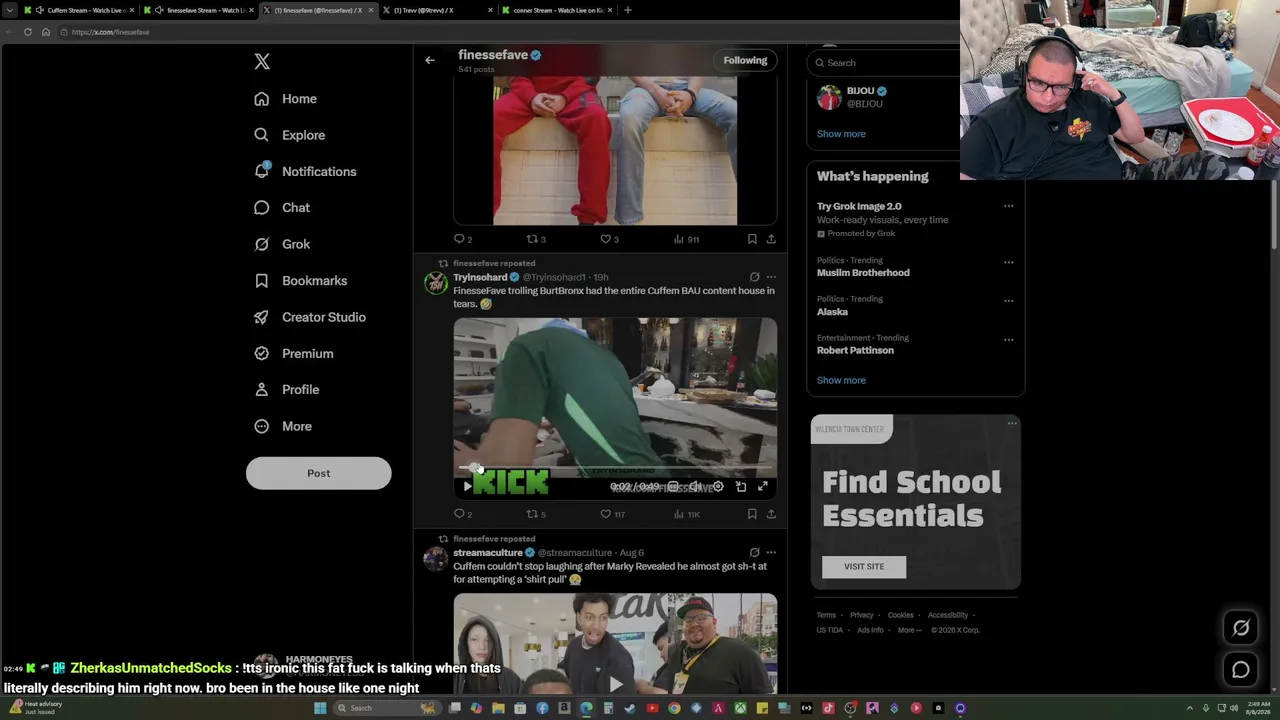
Task: View analytics of Tryinsohard post with 11K views
Action: pos(687,514)
